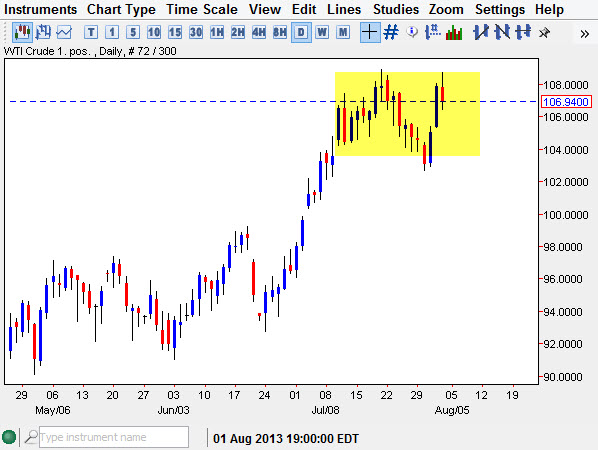Switch to 8H time scale
598x450 pixels.
(x=280, y=32)
